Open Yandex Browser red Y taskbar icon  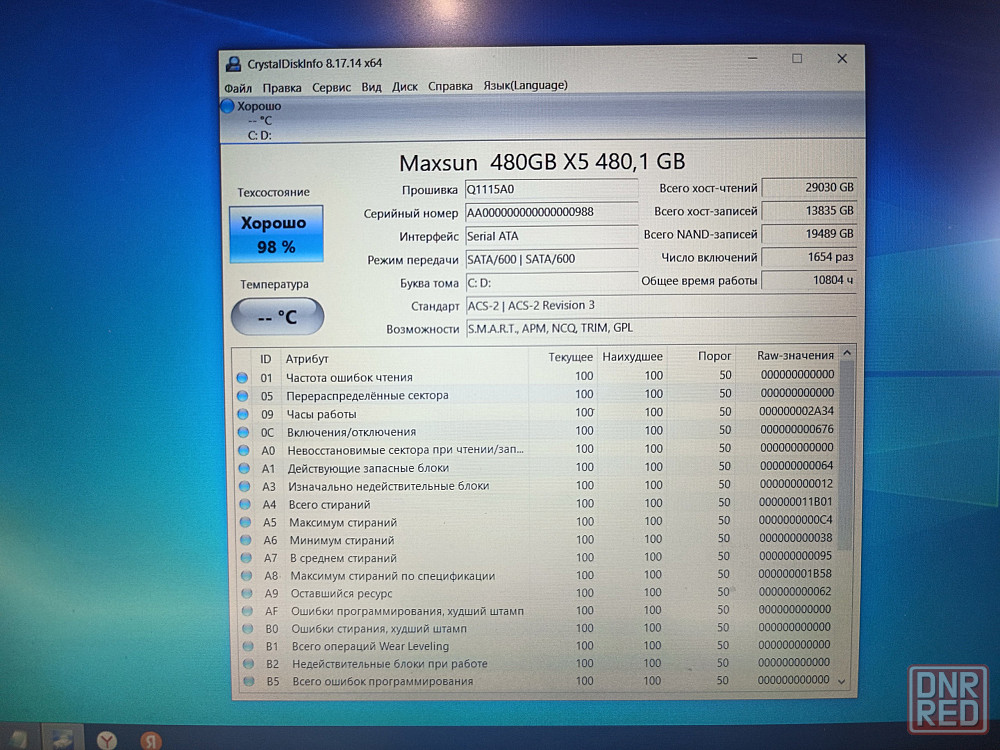107,740
